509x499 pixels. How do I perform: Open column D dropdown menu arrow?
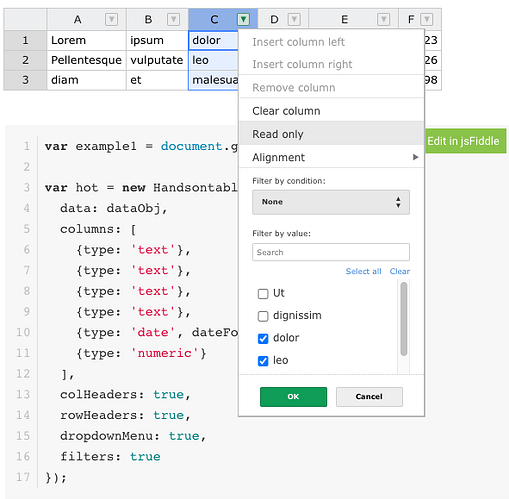pyautogui.click(x=294, y=19)
